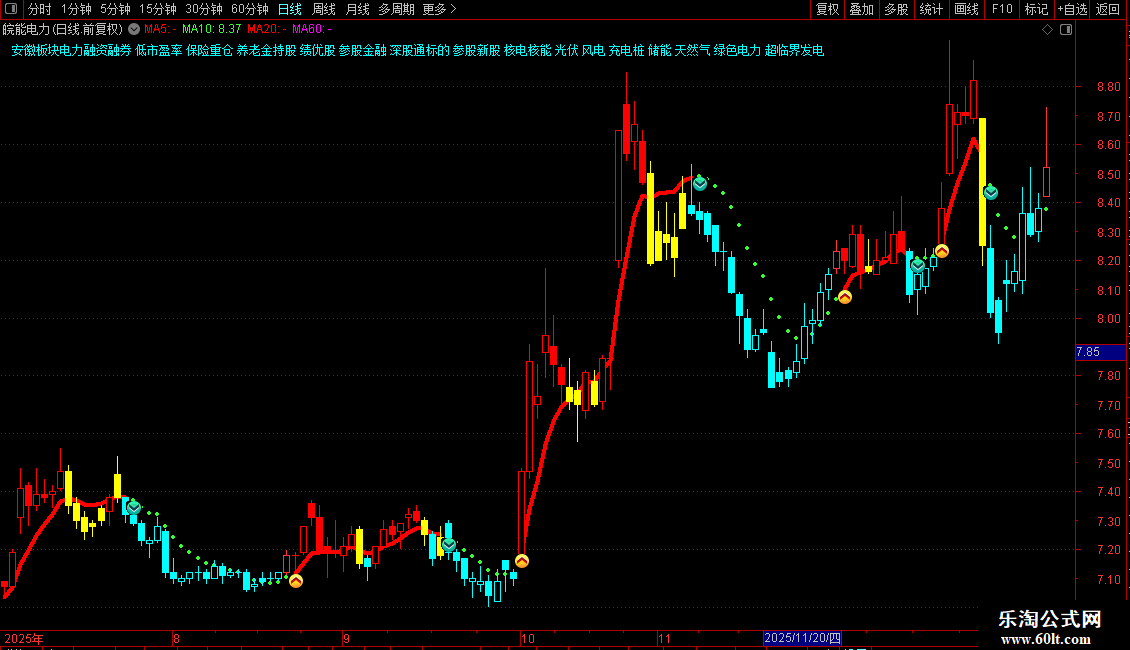
Task: Switch to 月线 monthly chart
Action: click(357, 9)
